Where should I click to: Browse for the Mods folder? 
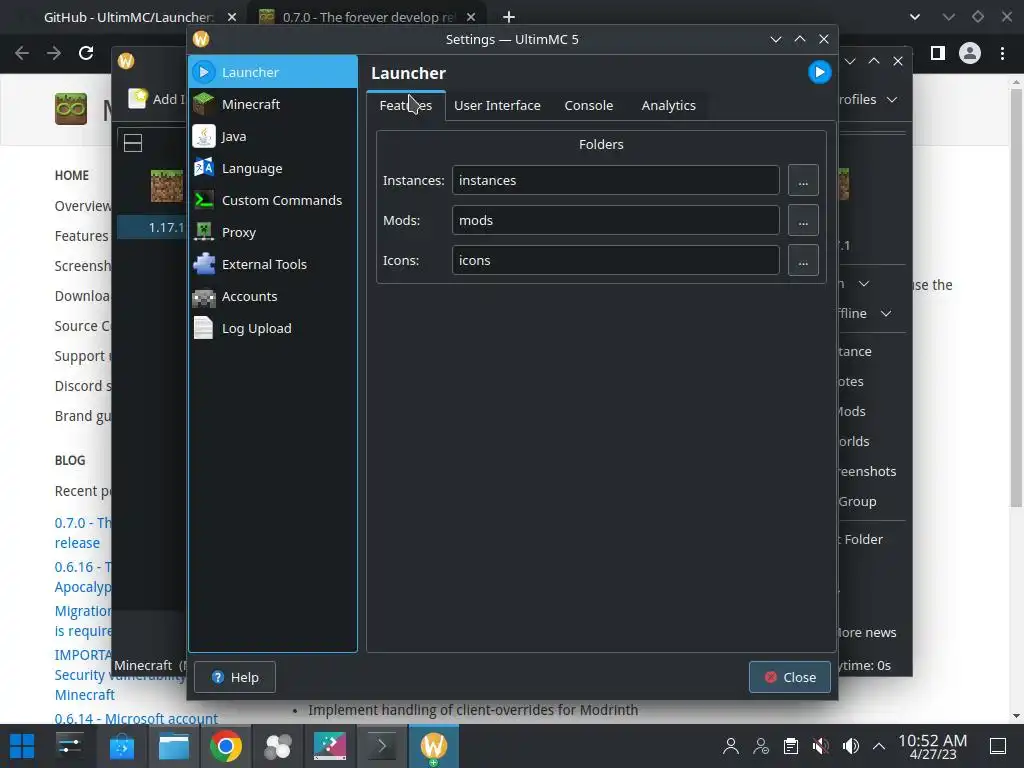point(803,220)
